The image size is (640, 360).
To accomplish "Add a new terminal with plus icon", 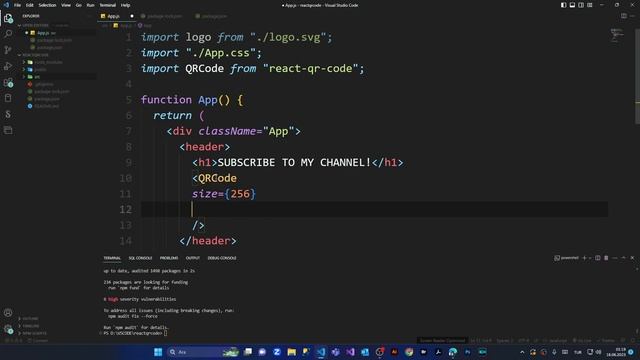I will point(584,258).
